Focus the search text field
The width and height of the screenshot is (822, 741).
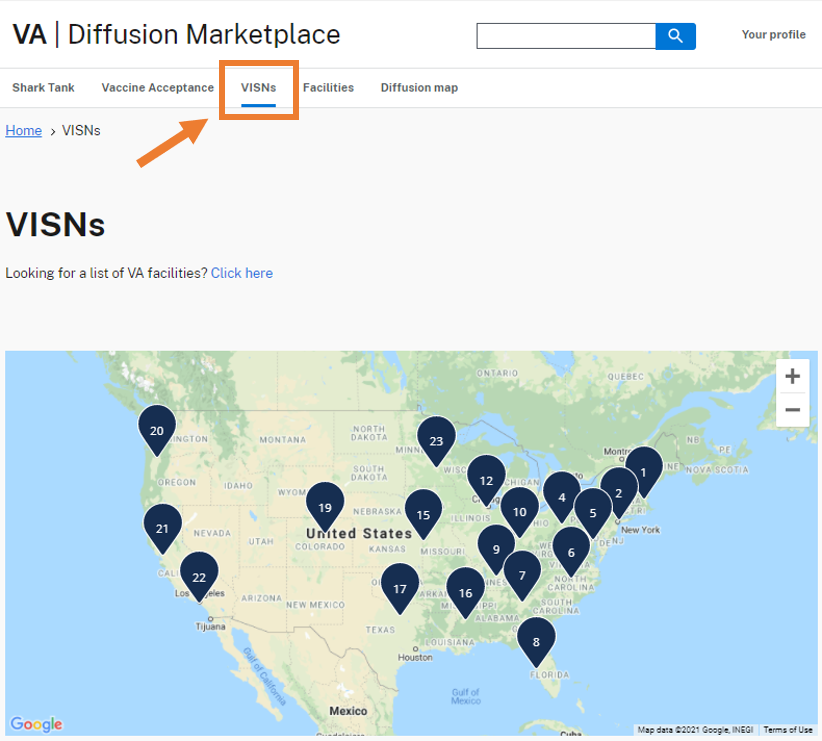[x=566, y=36]
